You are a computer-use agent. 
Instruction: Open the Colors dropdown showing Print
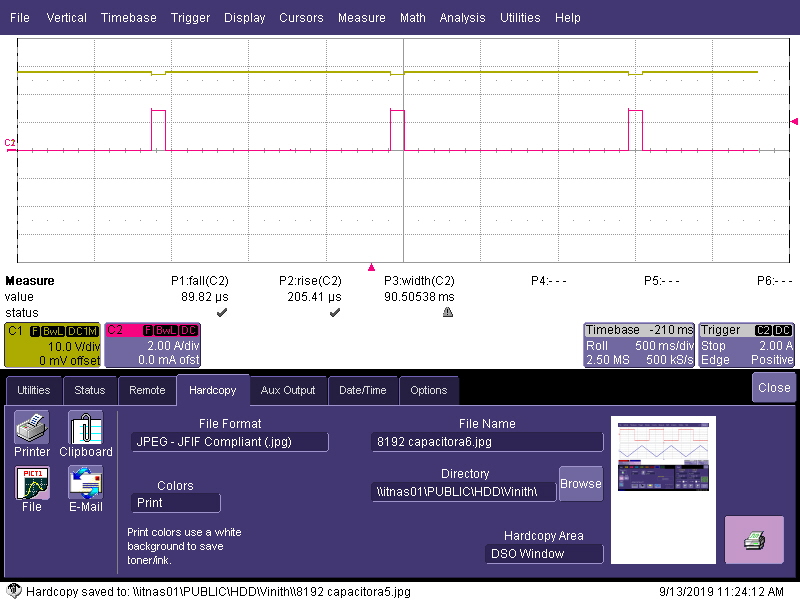[176, 503]
